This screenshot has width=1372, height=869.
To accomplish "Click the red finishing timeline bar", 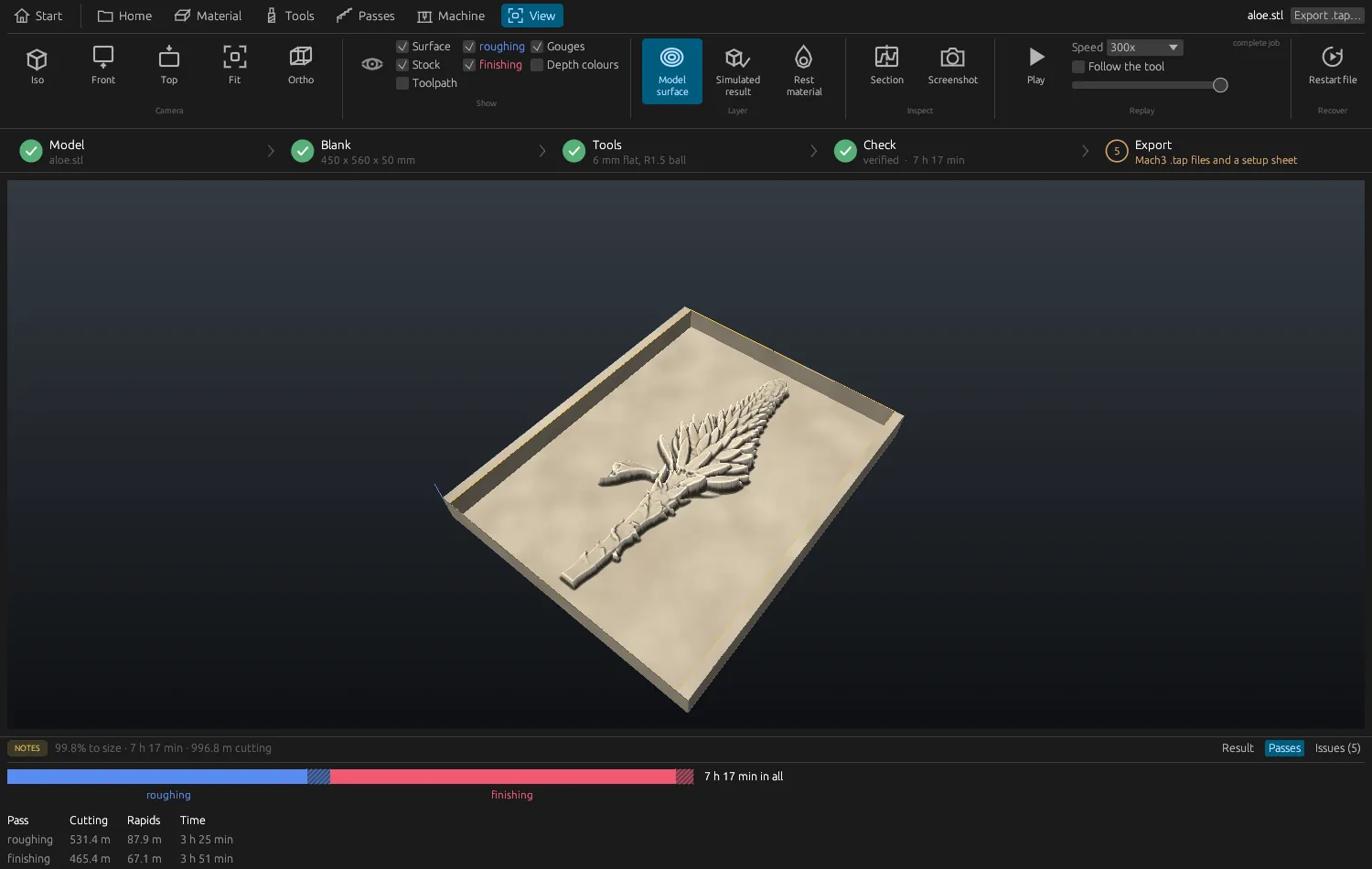I will 503,777.
